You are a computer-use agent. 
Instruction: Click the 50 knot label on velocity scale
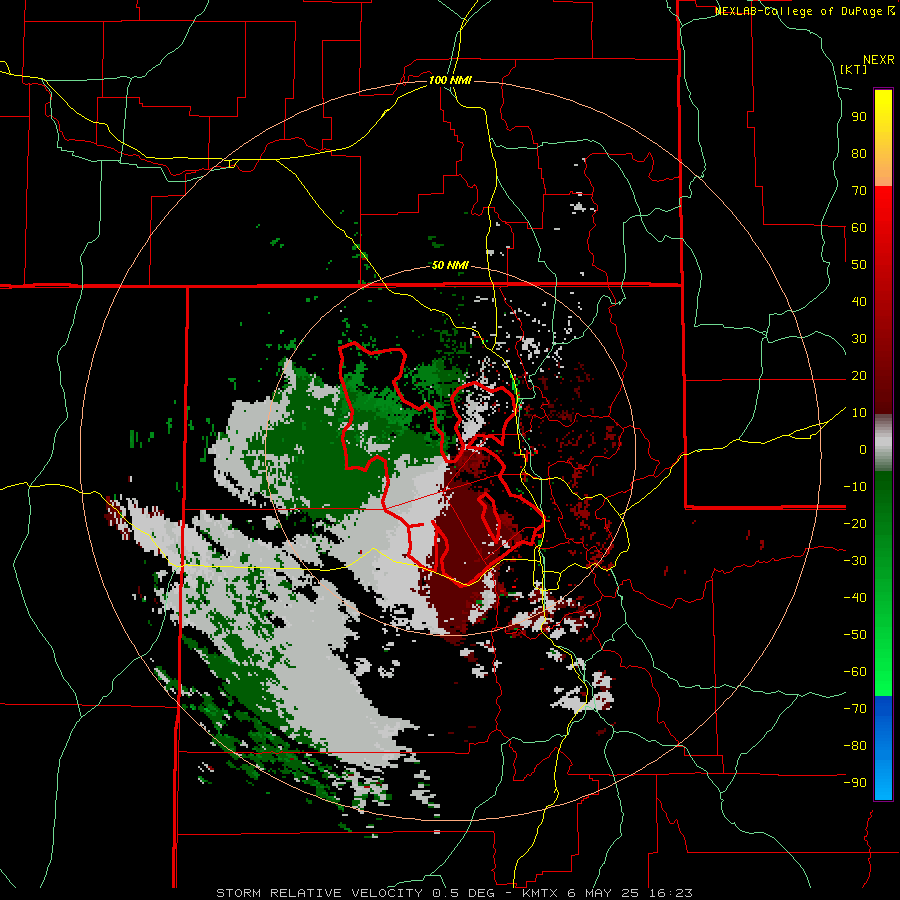pos(859,265)
